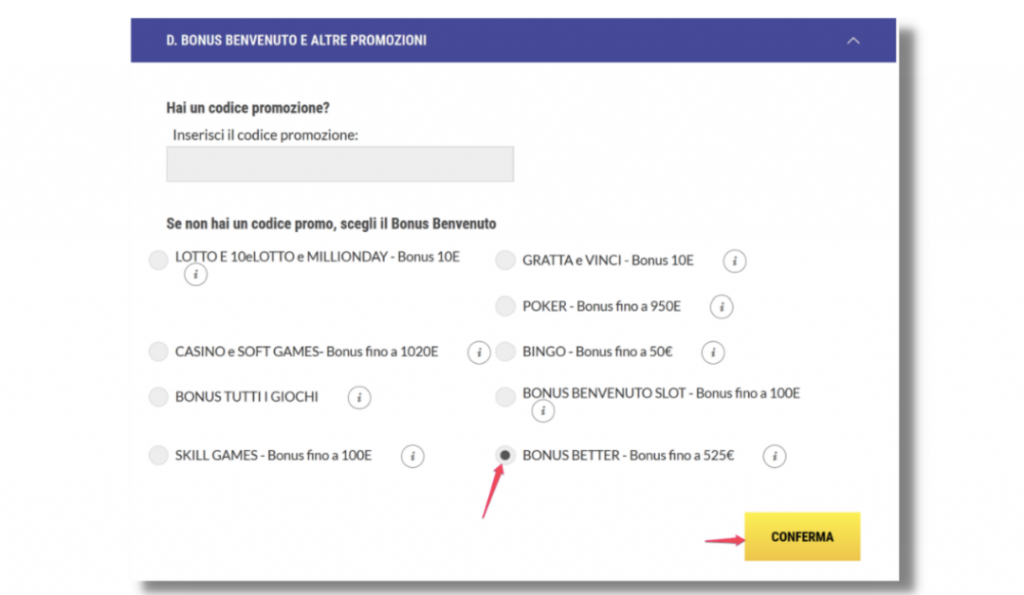Select Poker bonus fino a 950E
The image size is (1024, 595).
pyautogui.click(x=505, y=307)
